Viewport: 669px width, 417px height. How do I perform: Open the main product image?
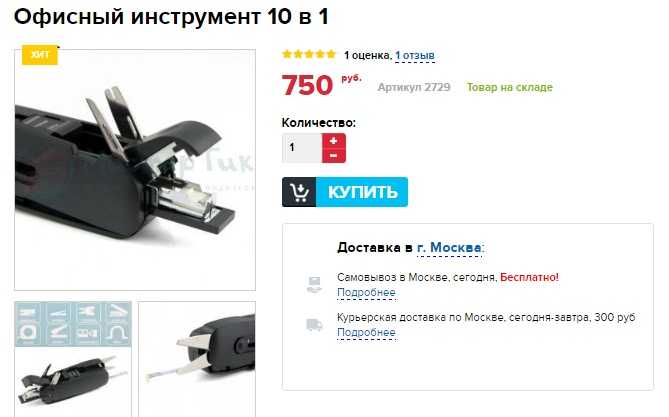tap(135, 170)
